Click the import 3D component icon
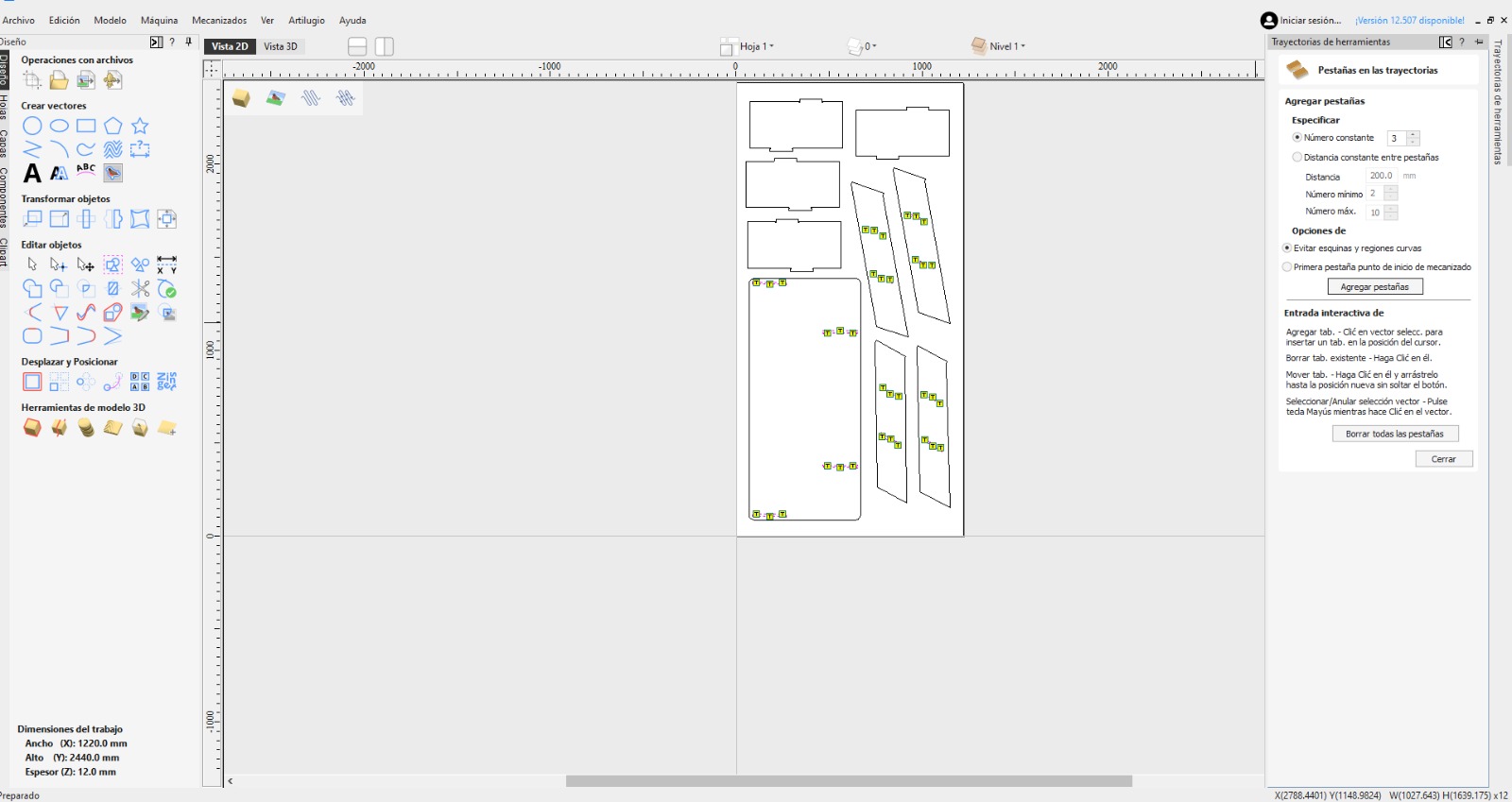This screenshot has height=802, width=1512. click(x=112, y=80)
